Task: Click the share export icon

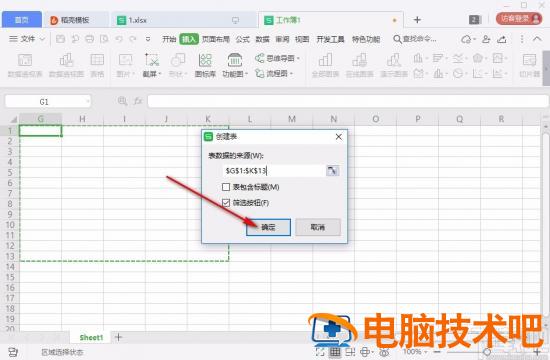Action: pos(502,39)
